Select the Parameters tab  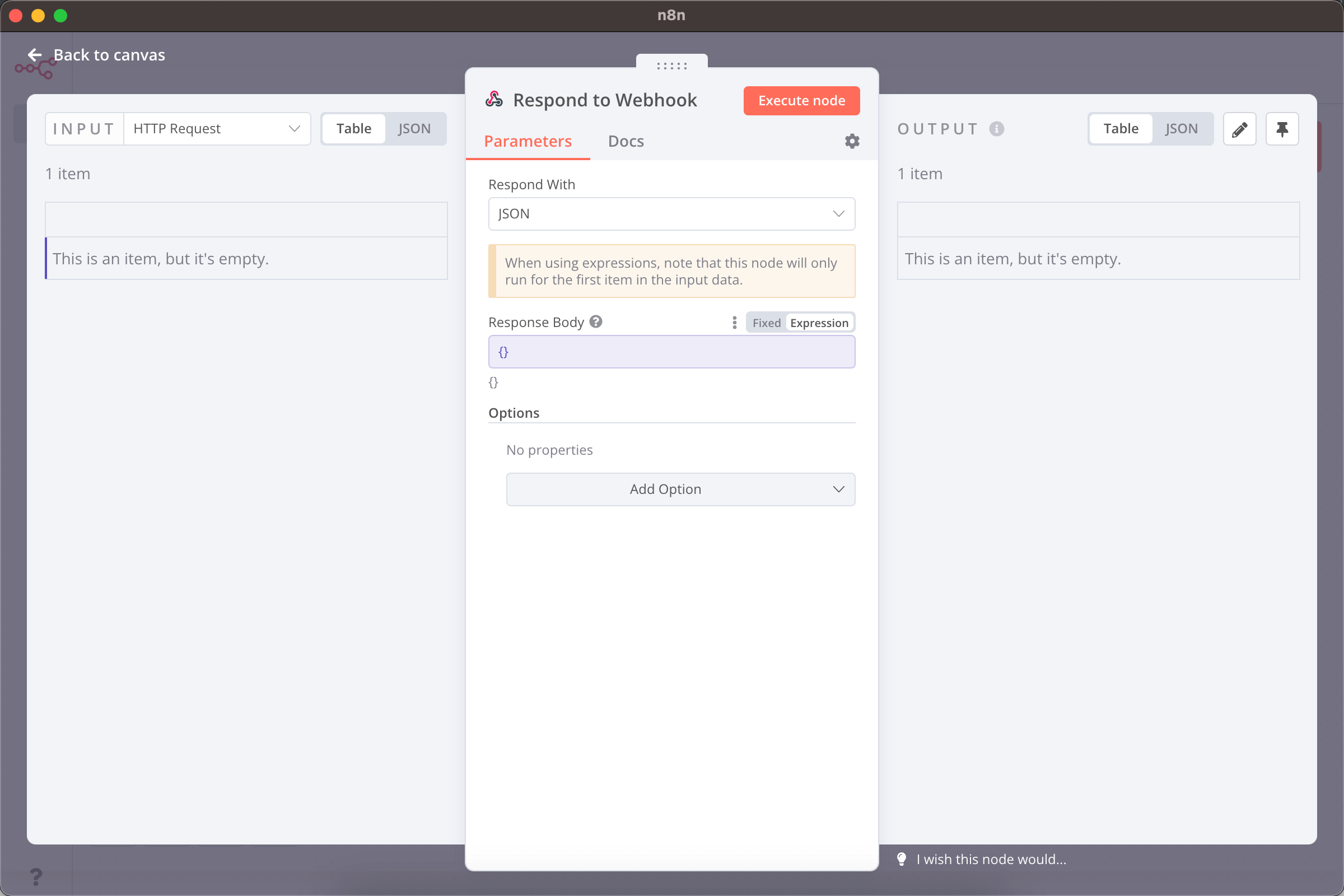click(528, 141)
